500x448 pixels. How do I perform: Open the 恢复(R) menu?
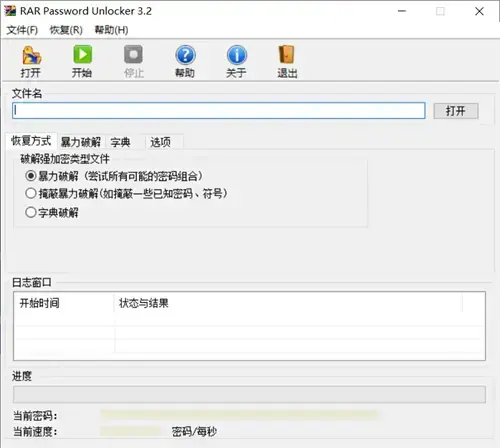(66, 30)
